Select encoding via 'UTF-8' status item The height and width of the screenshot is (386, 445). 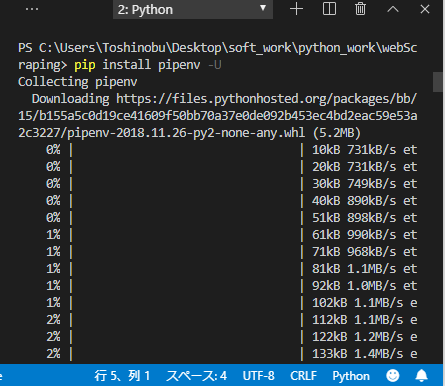pyautogui.click(x=259, y=376)
